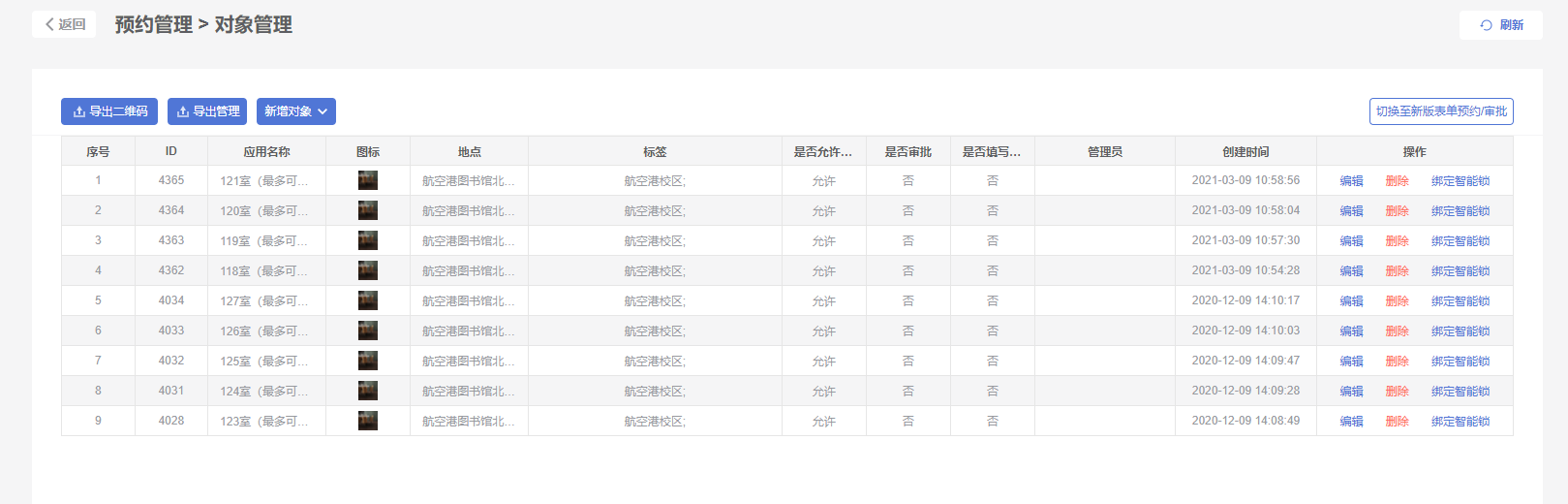This screenshot has width=1568, height=504.
Task: Click 绑定智能锁 for the 120室 row
Action: point(1460,211)
